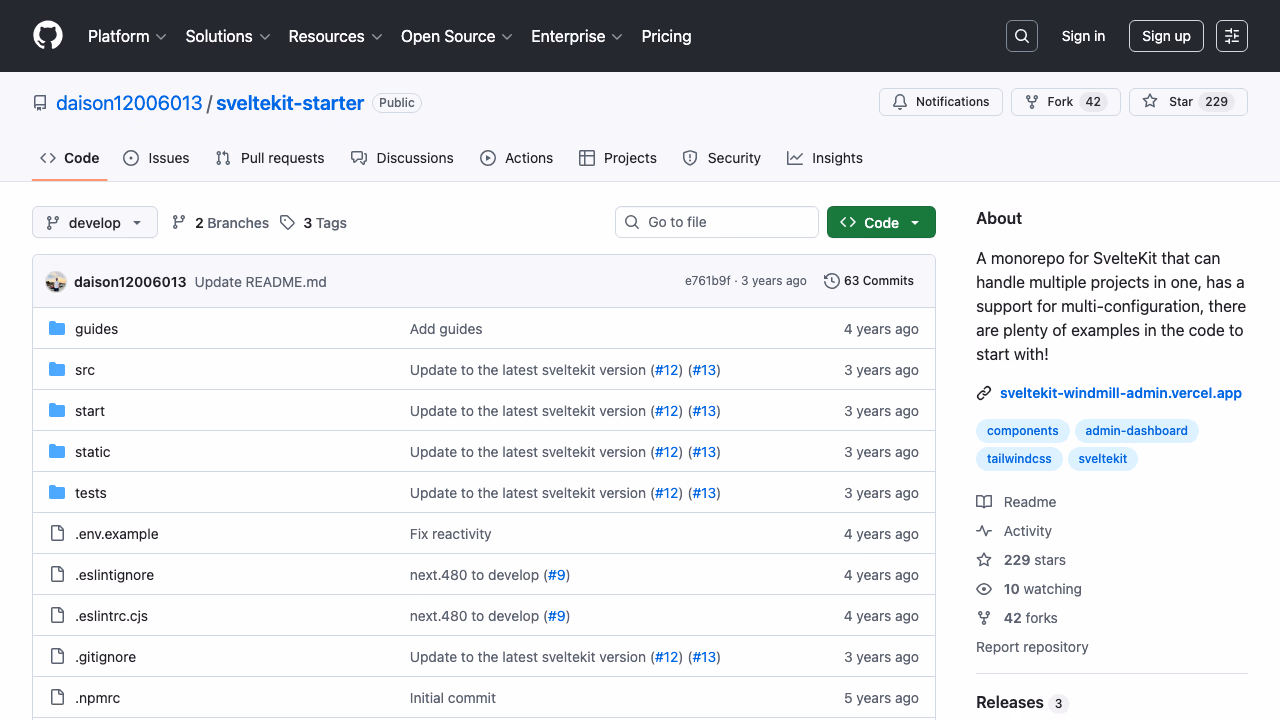This screenshot has height=720, width=1280.
Task: Open the develop branch selector
Action: pos(94,222)
